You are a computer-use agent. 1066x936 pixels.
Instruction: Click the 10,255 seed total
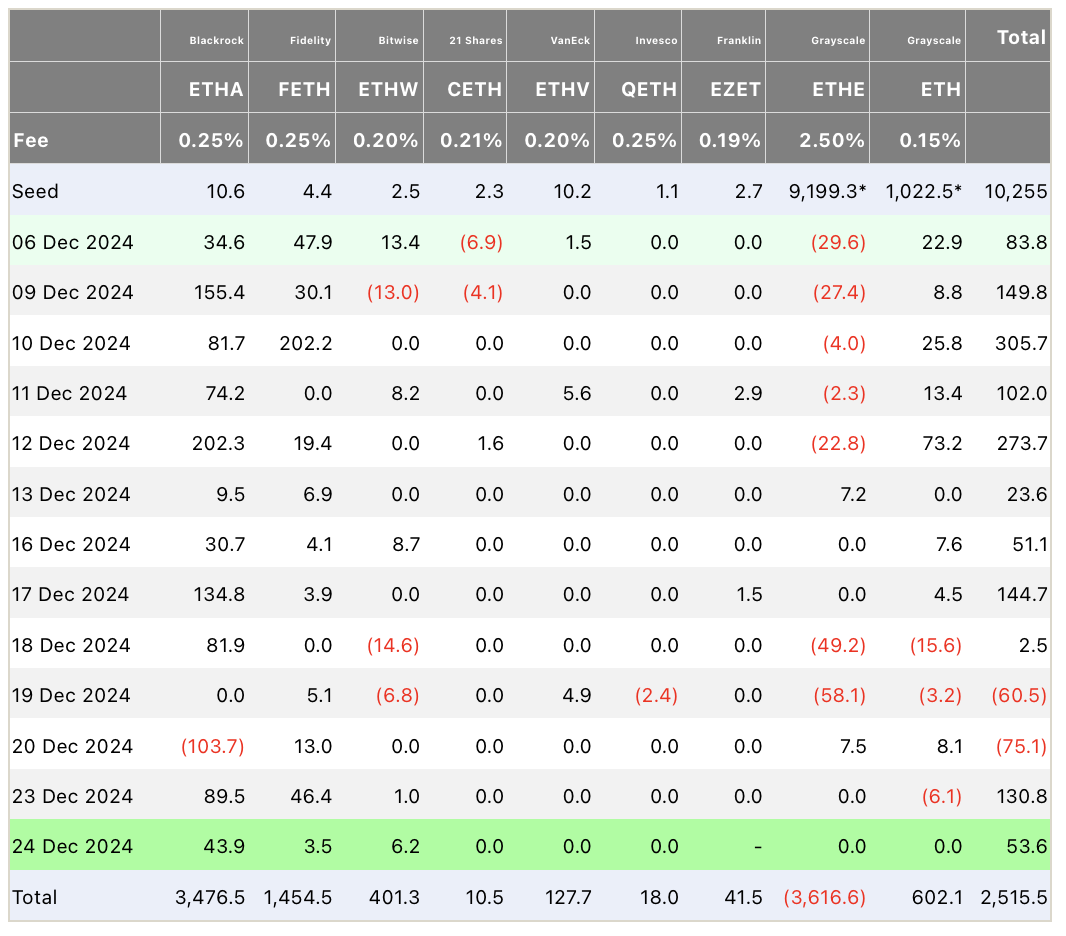coord(1016,192)
